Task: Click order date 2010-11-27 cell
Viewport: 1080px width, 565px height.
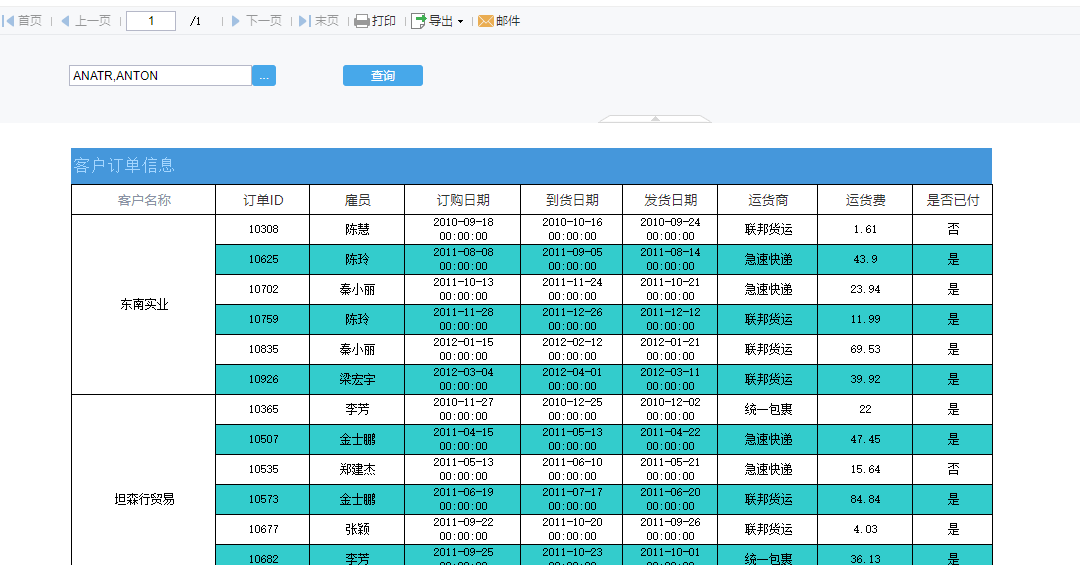Action: pyautogui.click(x=463, y=409)
